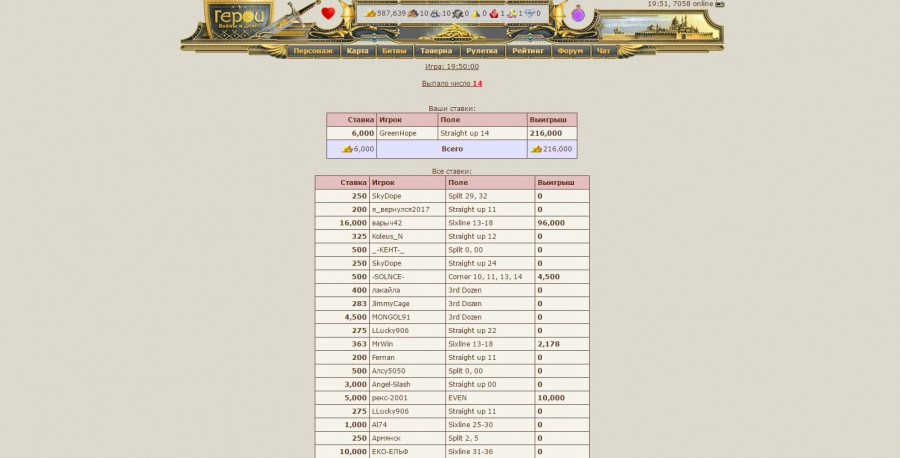Click the 4,500 stake cell of MONGOL91

coord(342,317)
